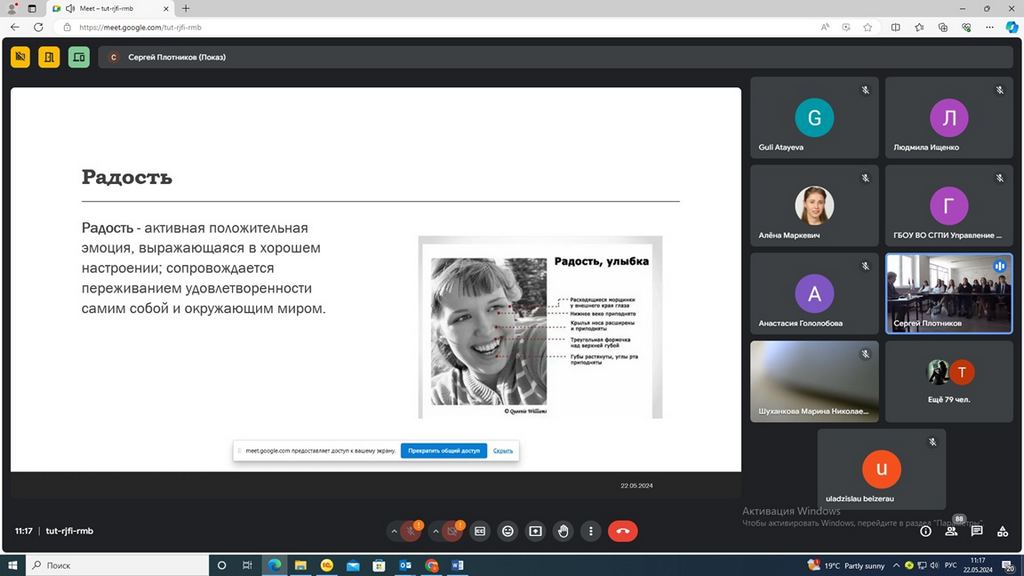This screenshot has width=1024, height=576.
Task: Click the "Скрыть" link
Action: [503, 451]
